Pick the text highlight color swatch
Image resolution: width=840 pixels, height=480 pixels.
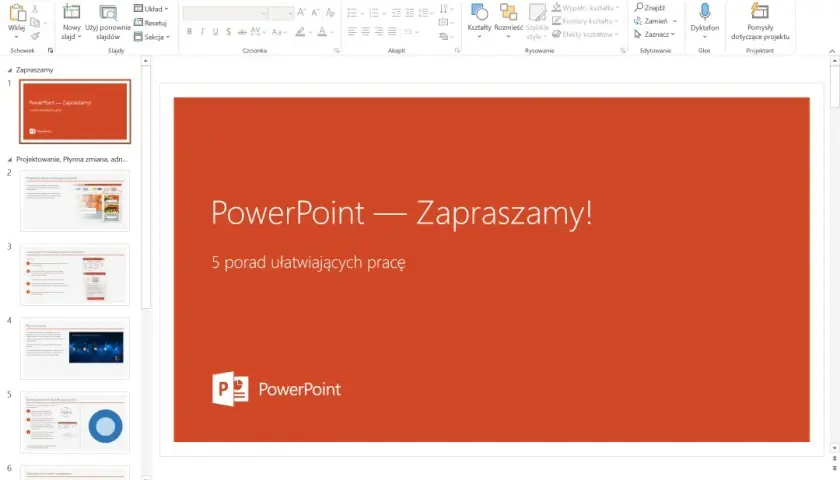[300, 32]
